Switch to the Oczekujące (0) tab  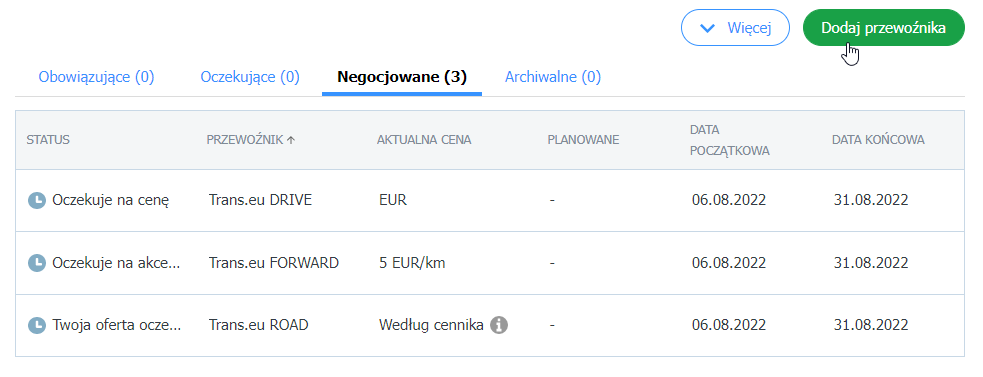[250, 77]
